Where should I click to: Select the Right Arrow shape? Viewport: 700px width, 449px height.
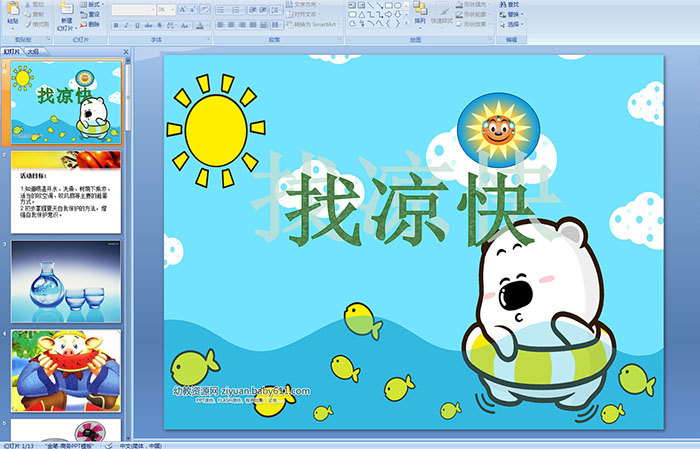(388, 14)
